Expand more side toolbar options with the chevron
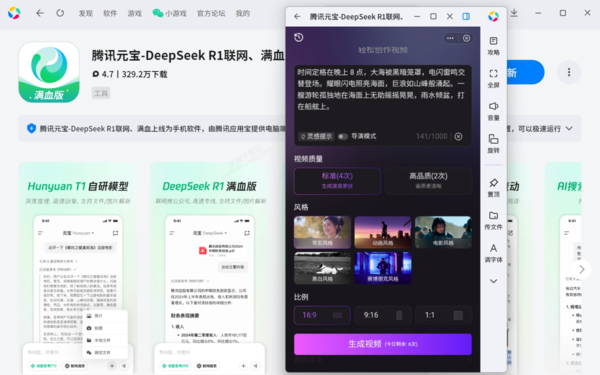The height and width of the screenshot is (375, 600). point(493,281)
